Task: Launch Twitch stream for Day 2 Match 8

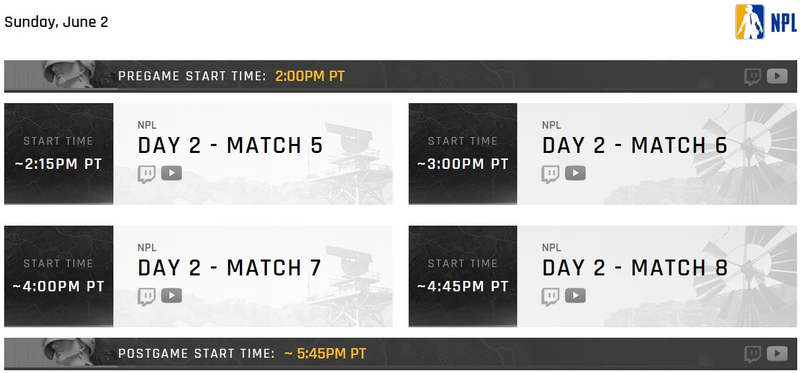Action: [551, 296]
